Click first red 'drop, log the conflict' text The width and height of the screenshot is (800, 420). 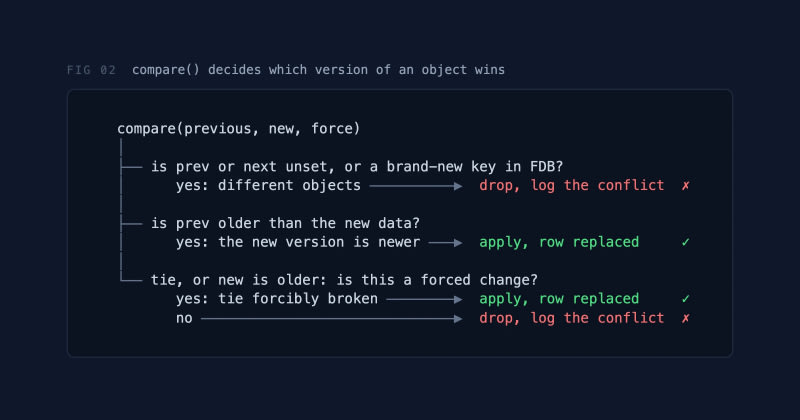click(x=571, y=185)
